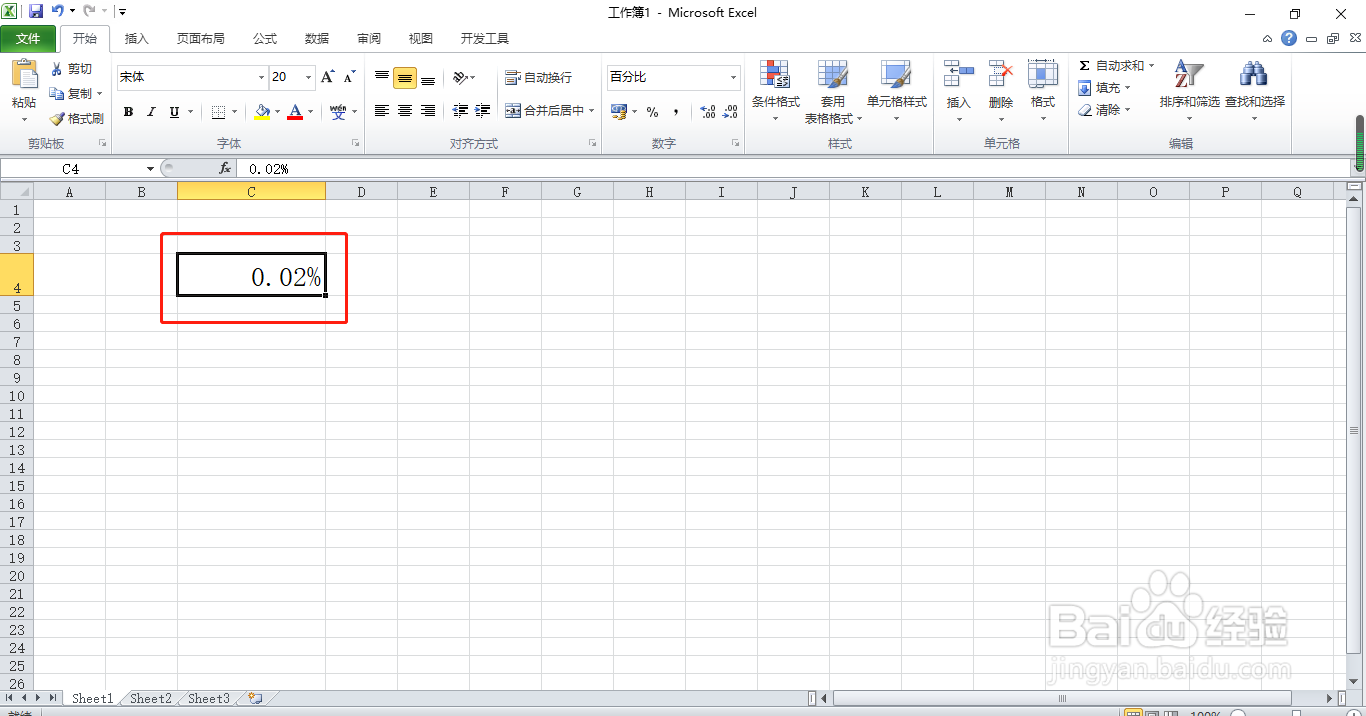Click the Copy (复制) button
Screen dimensions: 1366x716
70,93
